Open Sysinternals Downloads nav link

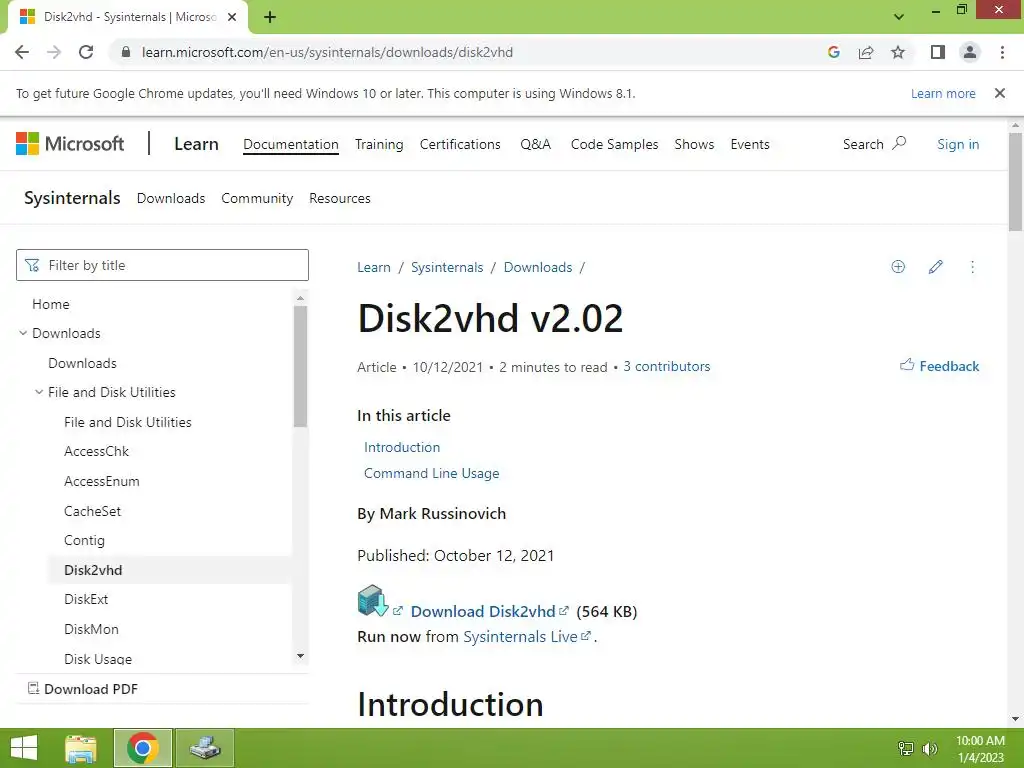point(170,198)
